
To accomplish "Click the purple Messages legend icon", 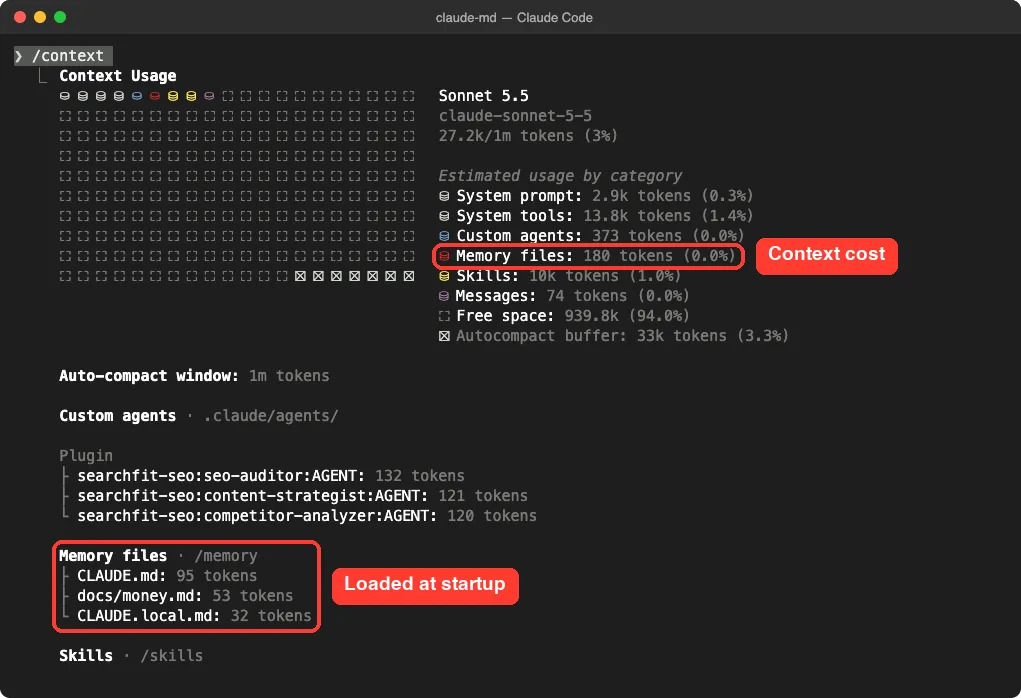I will (x=444, y=296).
